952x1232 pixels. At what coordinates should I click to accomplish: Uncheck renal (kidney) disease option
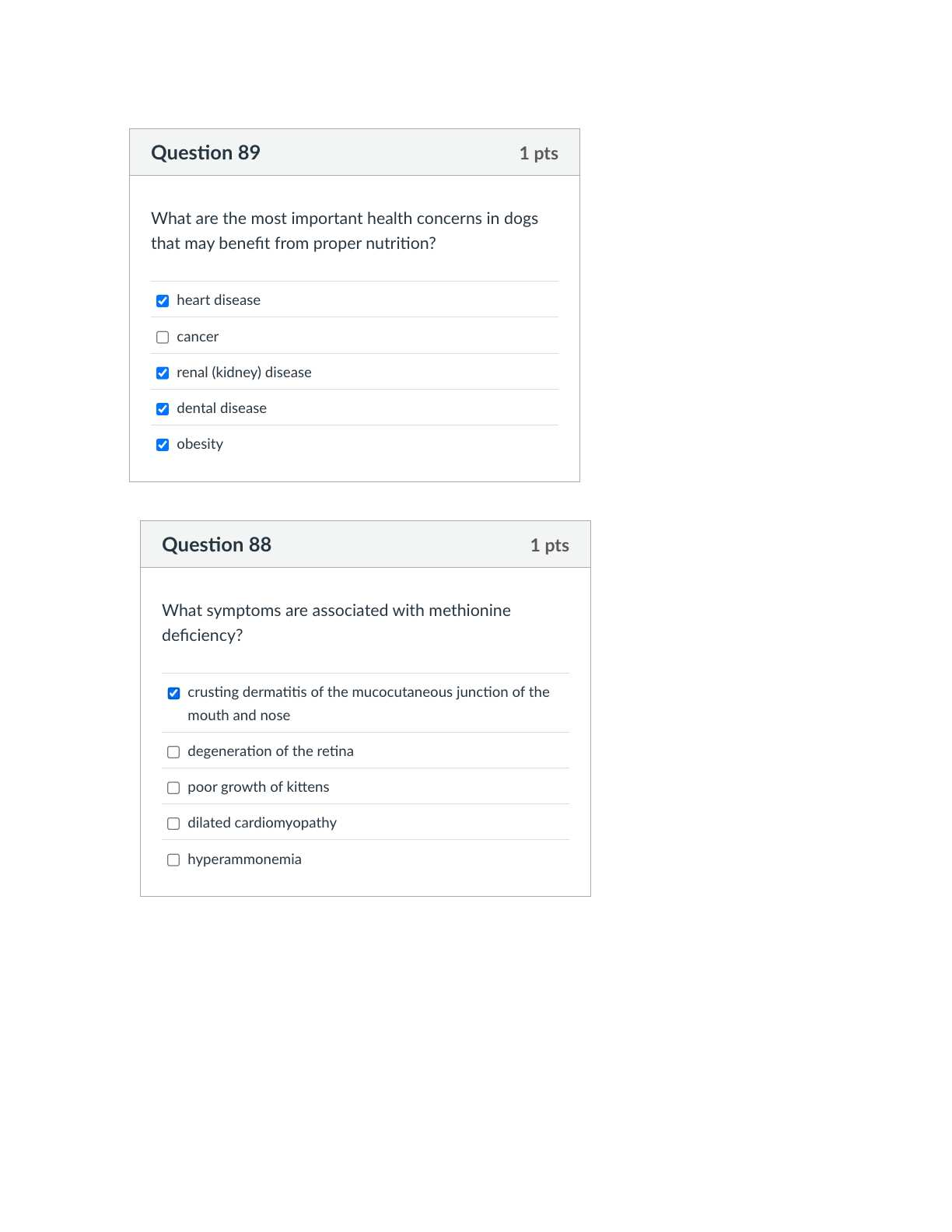click(x=163, y=373)
